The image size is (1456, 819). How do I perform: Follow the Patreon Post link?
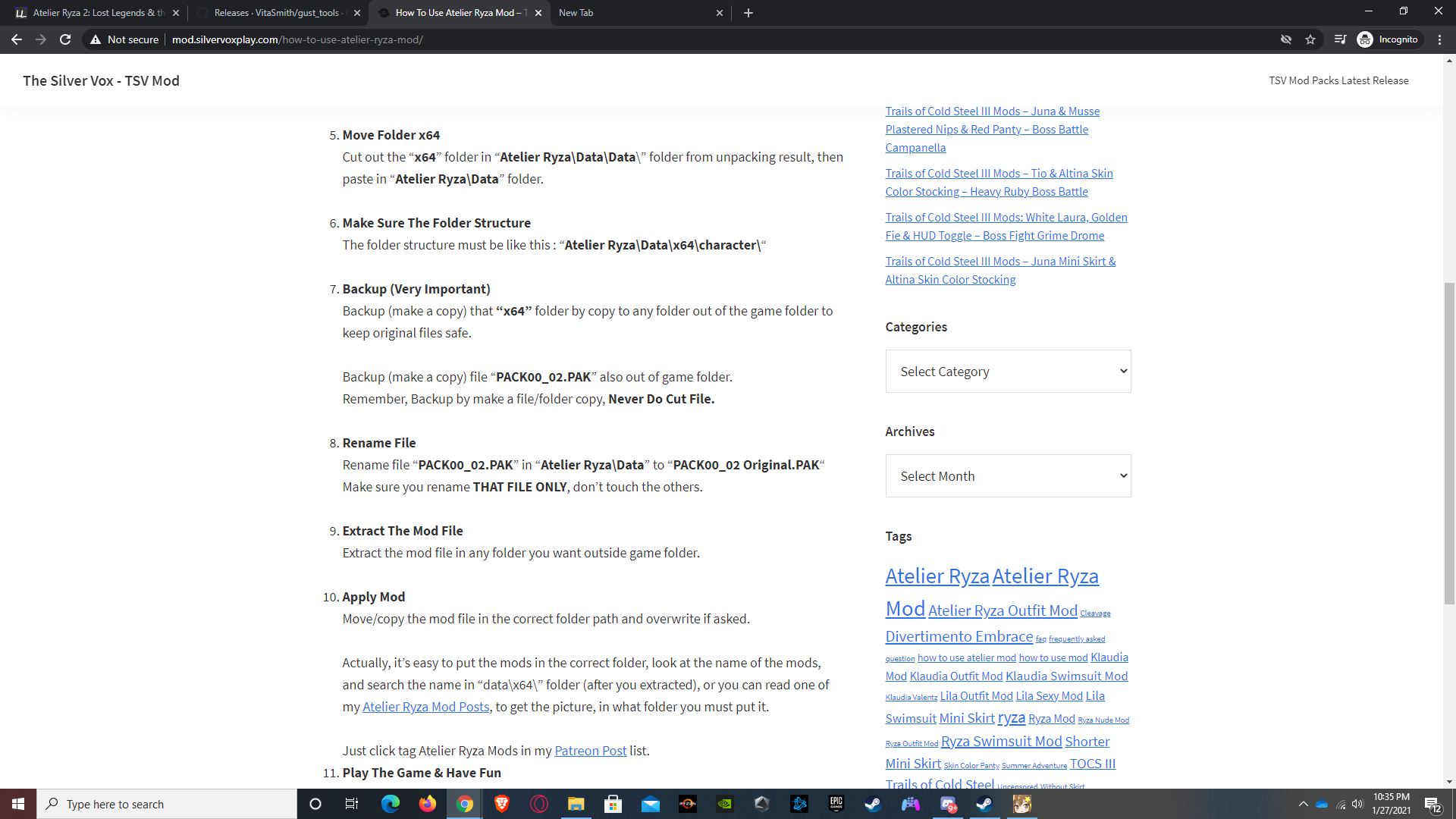(590, 751)
